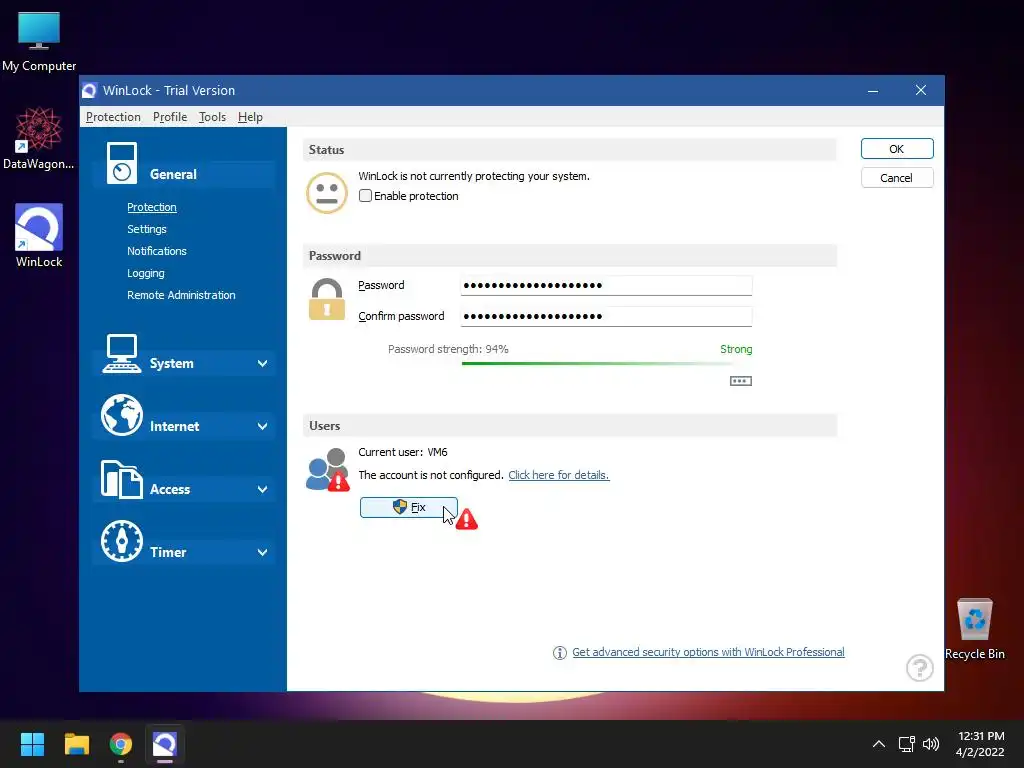Select the WinLock desktop shortcut
Viewport: 1024px width, 768px height.
tap(39, 236)
